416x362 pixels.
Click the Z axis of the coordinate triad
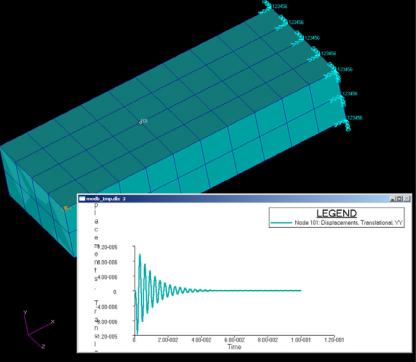click(x=37, y=342)
